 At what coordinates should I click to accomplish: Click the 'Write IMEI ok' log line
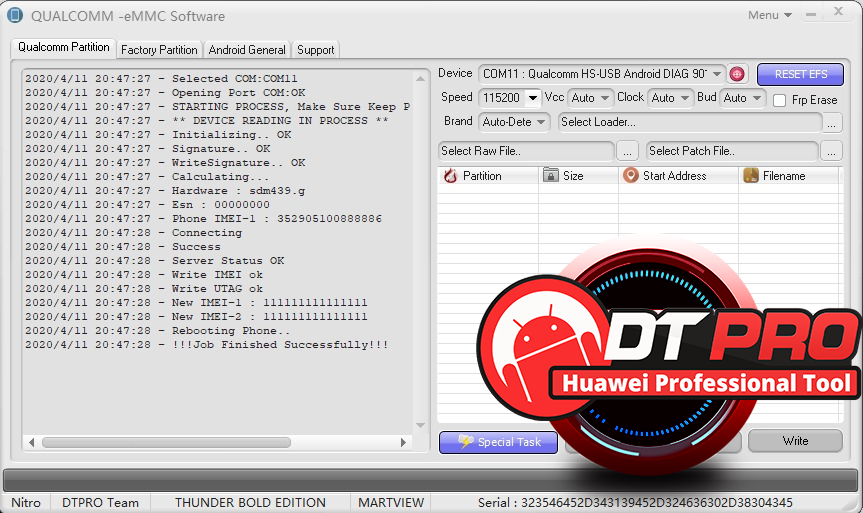pos(144,275)
